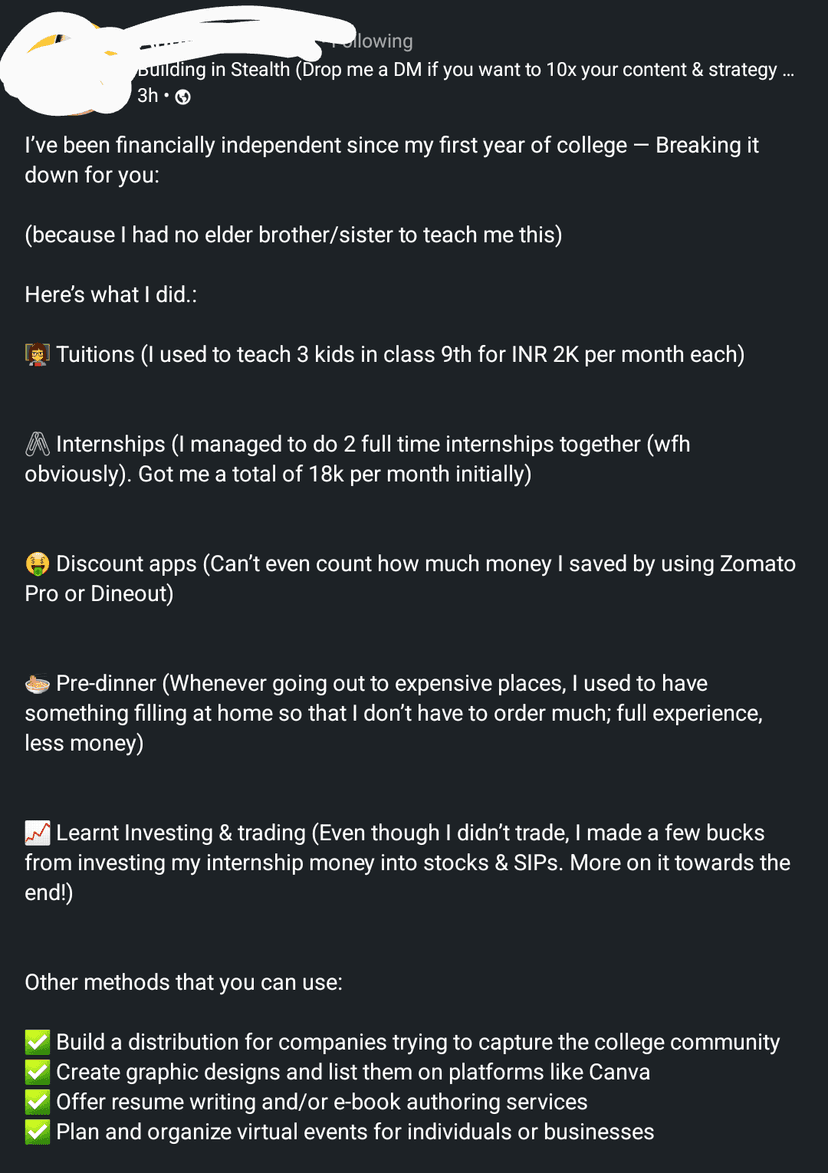Click the chart emoji before Learnt Investing

point(37,833)
